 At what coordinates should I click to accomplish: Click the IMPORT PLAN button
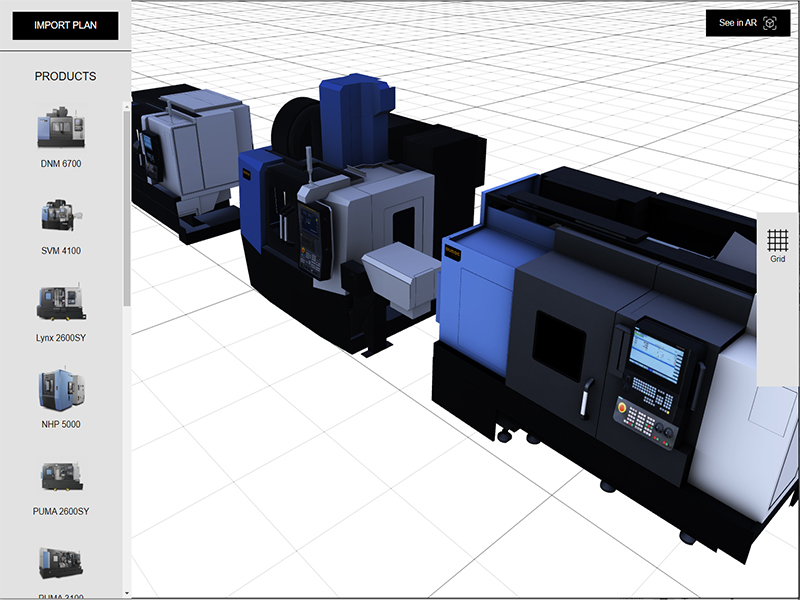coord(65,26)
